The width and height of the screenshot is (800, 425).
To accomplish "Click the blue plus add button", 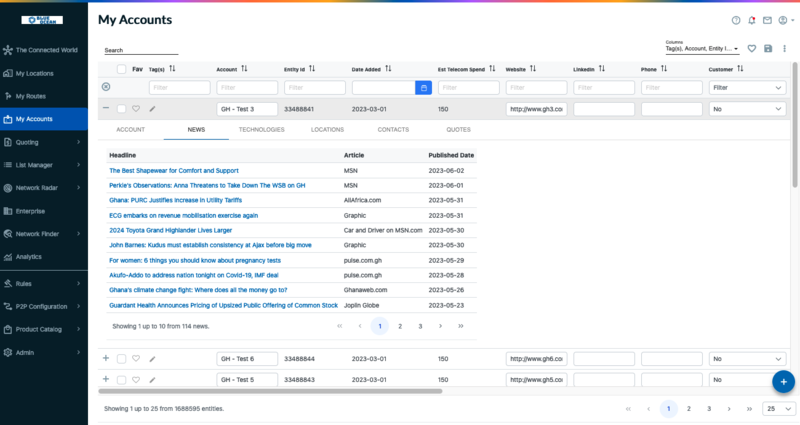I will coord(783,381).
